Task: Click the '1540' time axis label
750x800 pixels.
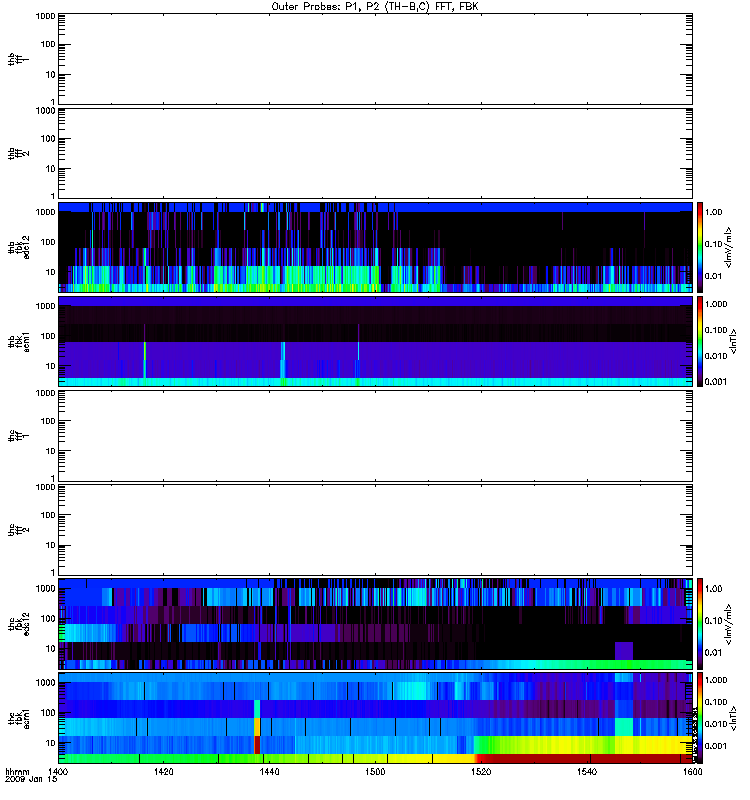Action: (587, 772)
